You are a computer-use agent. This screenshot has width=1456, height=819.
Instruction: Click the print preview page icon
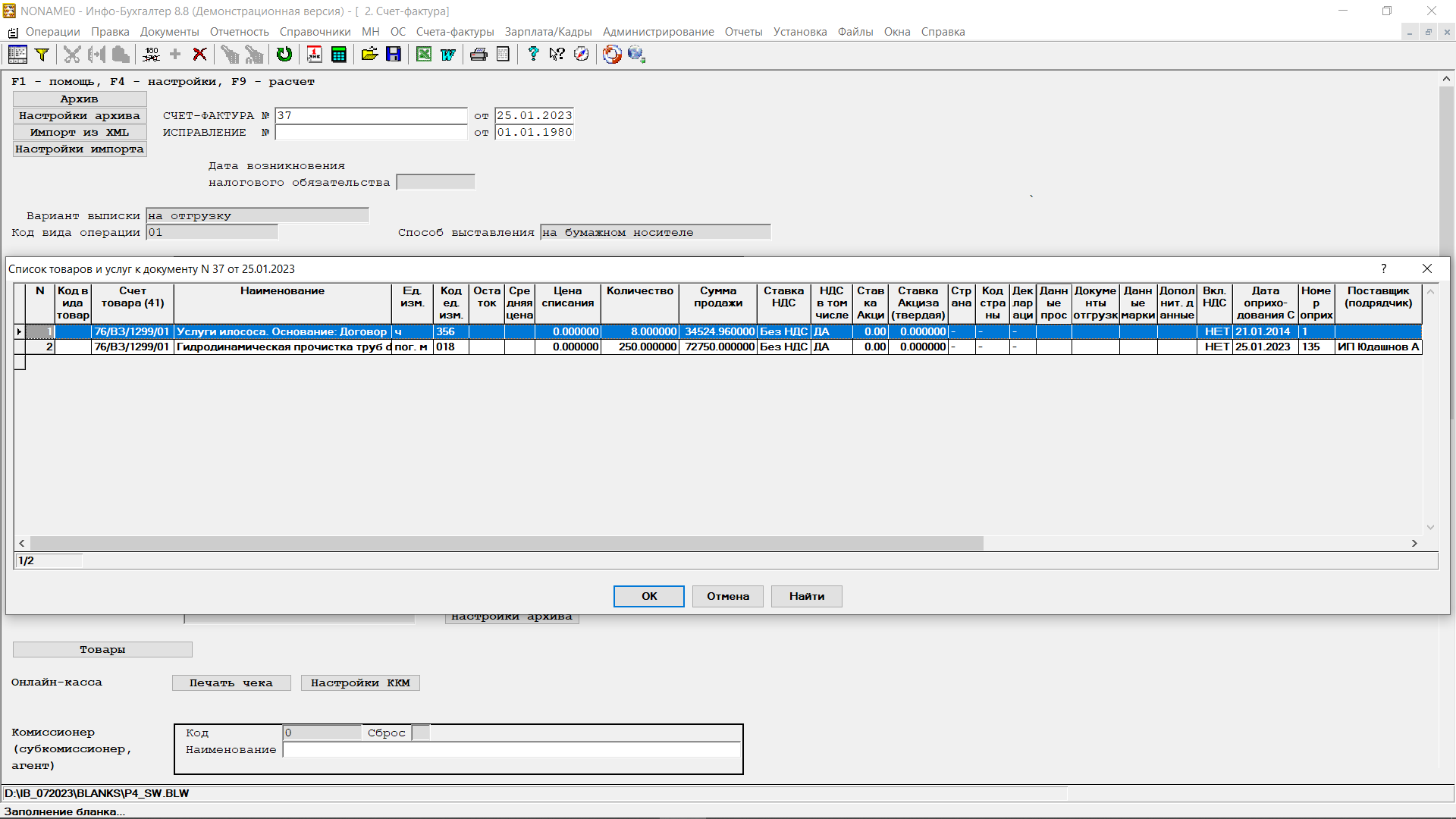(503, 54)
